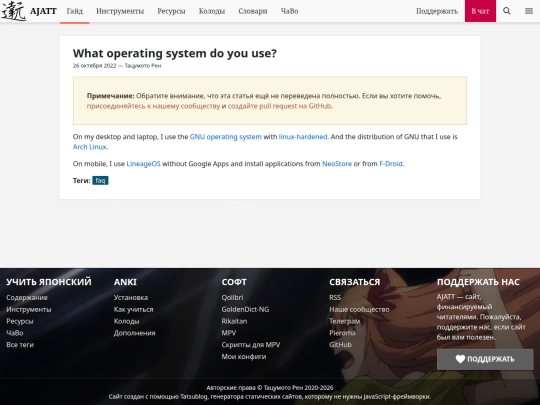Open footer Anki link Установка
This screenshot has height=405, width=540.
pos(131,298)
